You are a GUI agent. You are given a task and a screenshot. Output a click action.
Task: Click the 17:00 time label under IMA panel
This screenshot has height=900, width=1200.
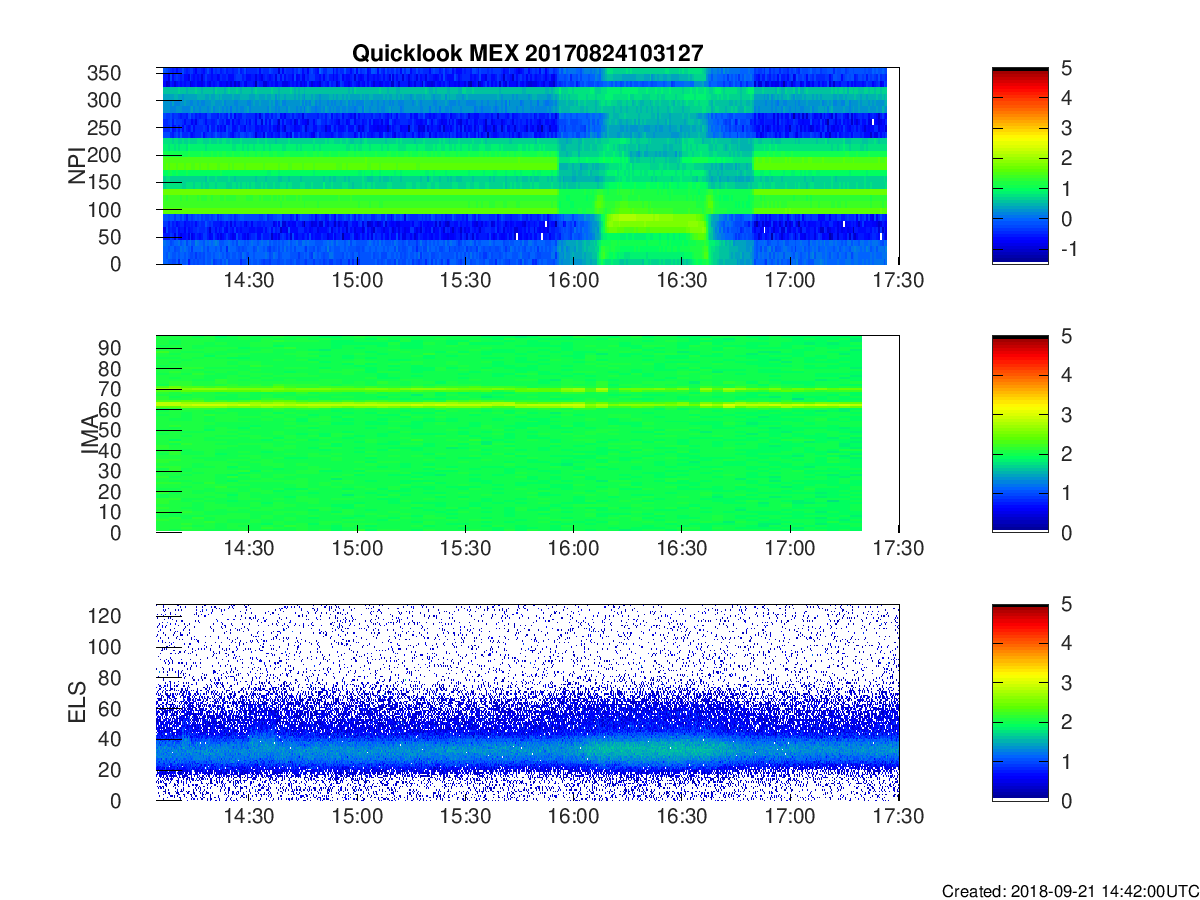tap(790, 549)
